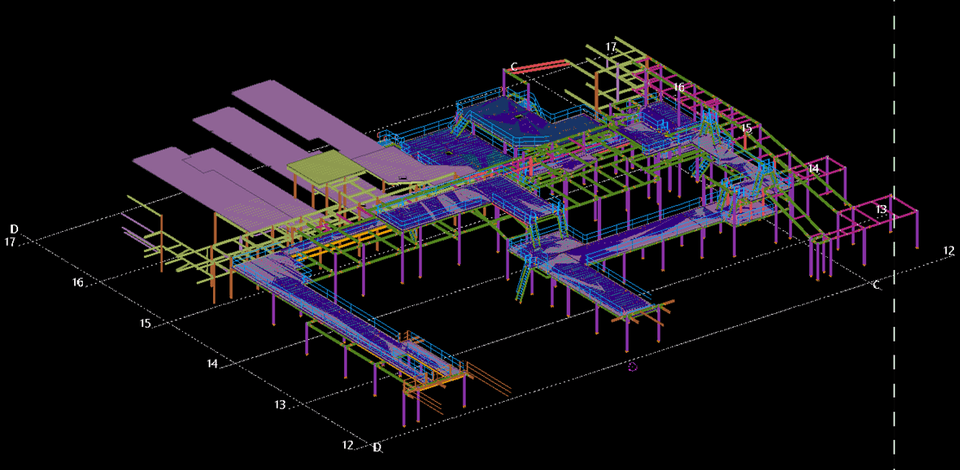Screen dimensions: 960x470
Task: Select white grid label 14 on the C side
Action: [813, 169]
